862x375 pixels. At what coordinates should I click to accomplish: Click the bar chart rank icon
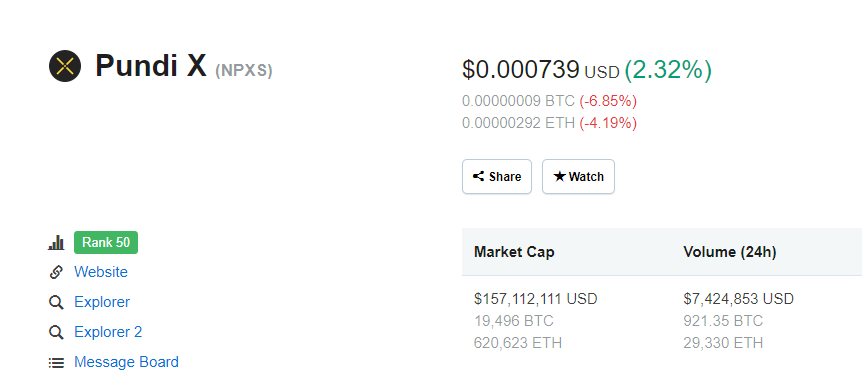coord(56,242)
